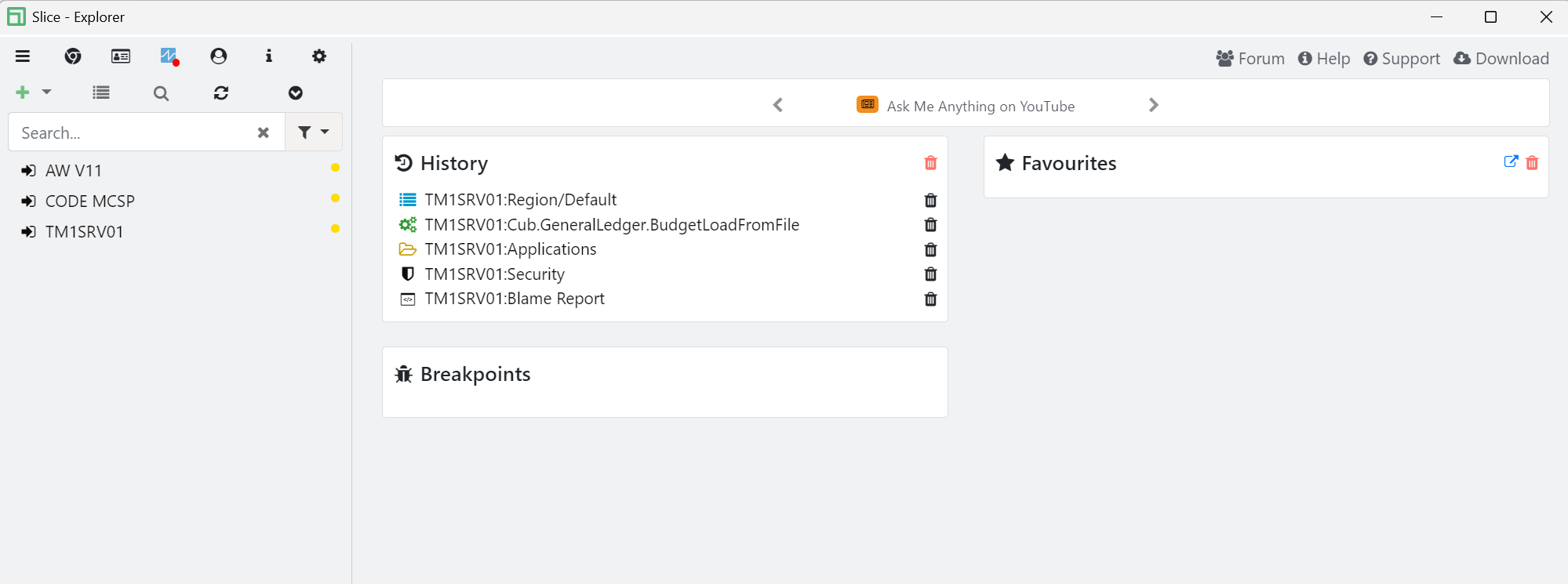The width and height of the screenshot is (1568, 584).
Task: Open TM1SRV01:Region/Default from History
Action: 520,200
